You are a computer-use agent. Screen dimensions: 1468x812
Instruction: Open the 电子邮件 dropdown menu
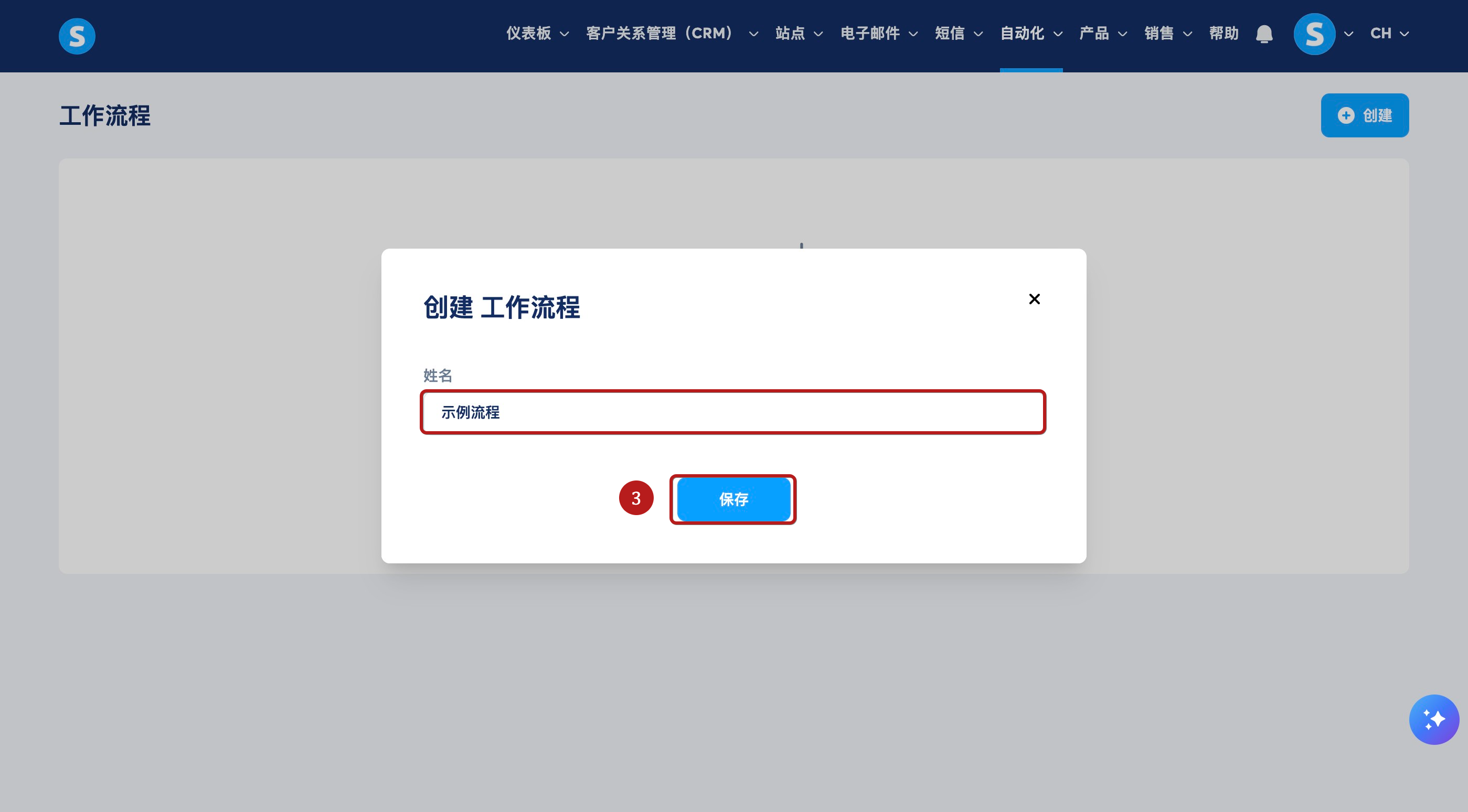coord(879,34)
